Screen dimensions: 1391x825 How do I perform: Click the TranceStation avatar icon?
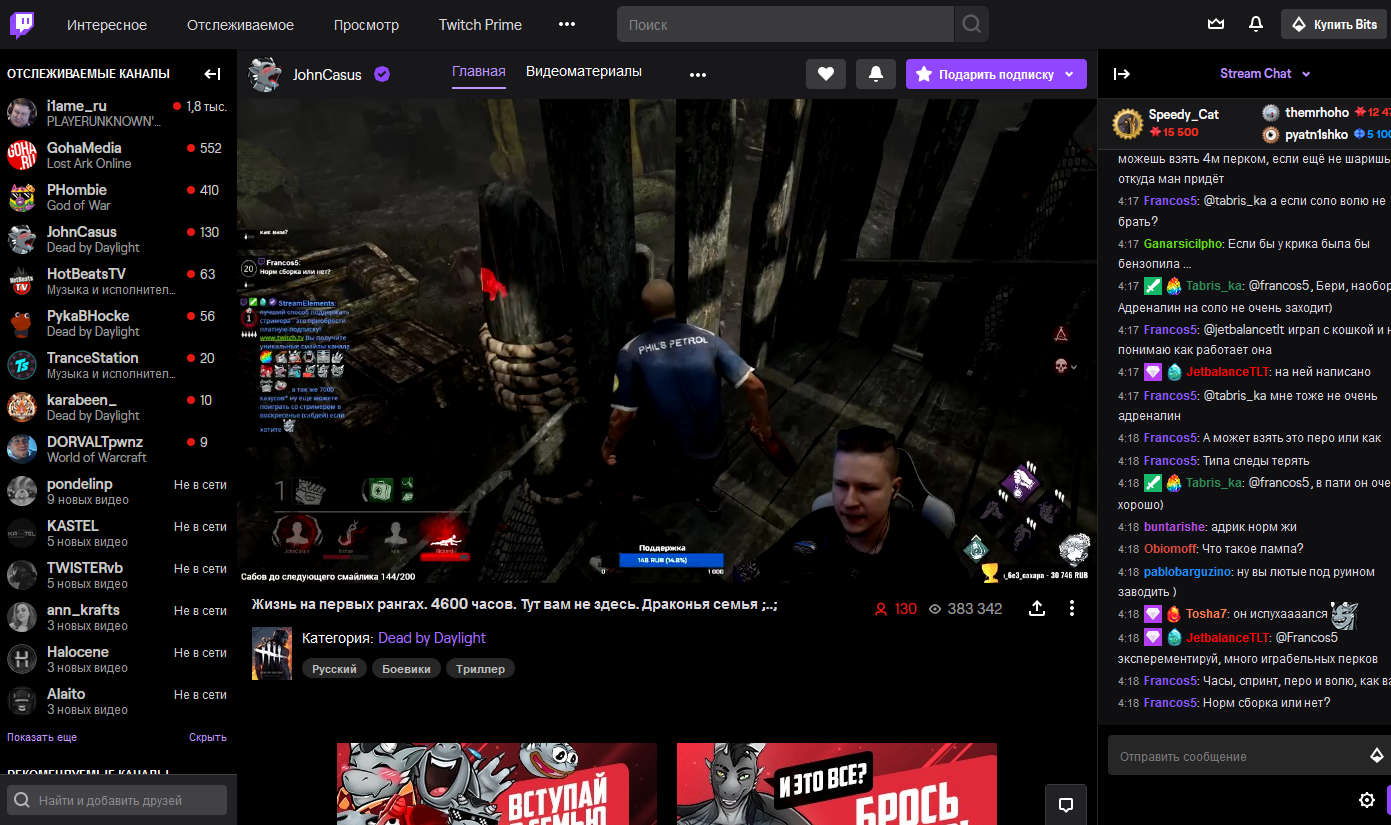(x=22, y=365)
